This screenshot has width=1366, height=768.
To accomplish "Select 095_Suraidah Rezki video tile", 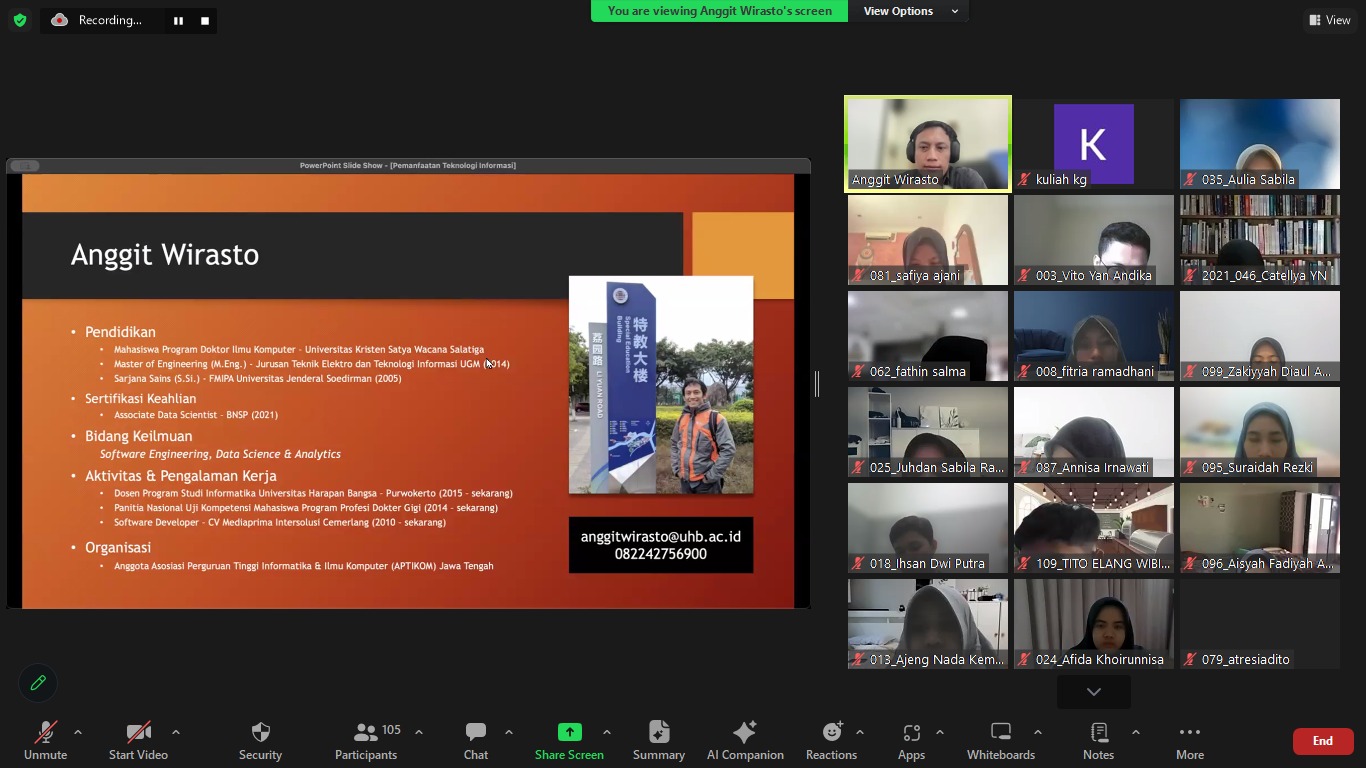I will point(1260,432).
